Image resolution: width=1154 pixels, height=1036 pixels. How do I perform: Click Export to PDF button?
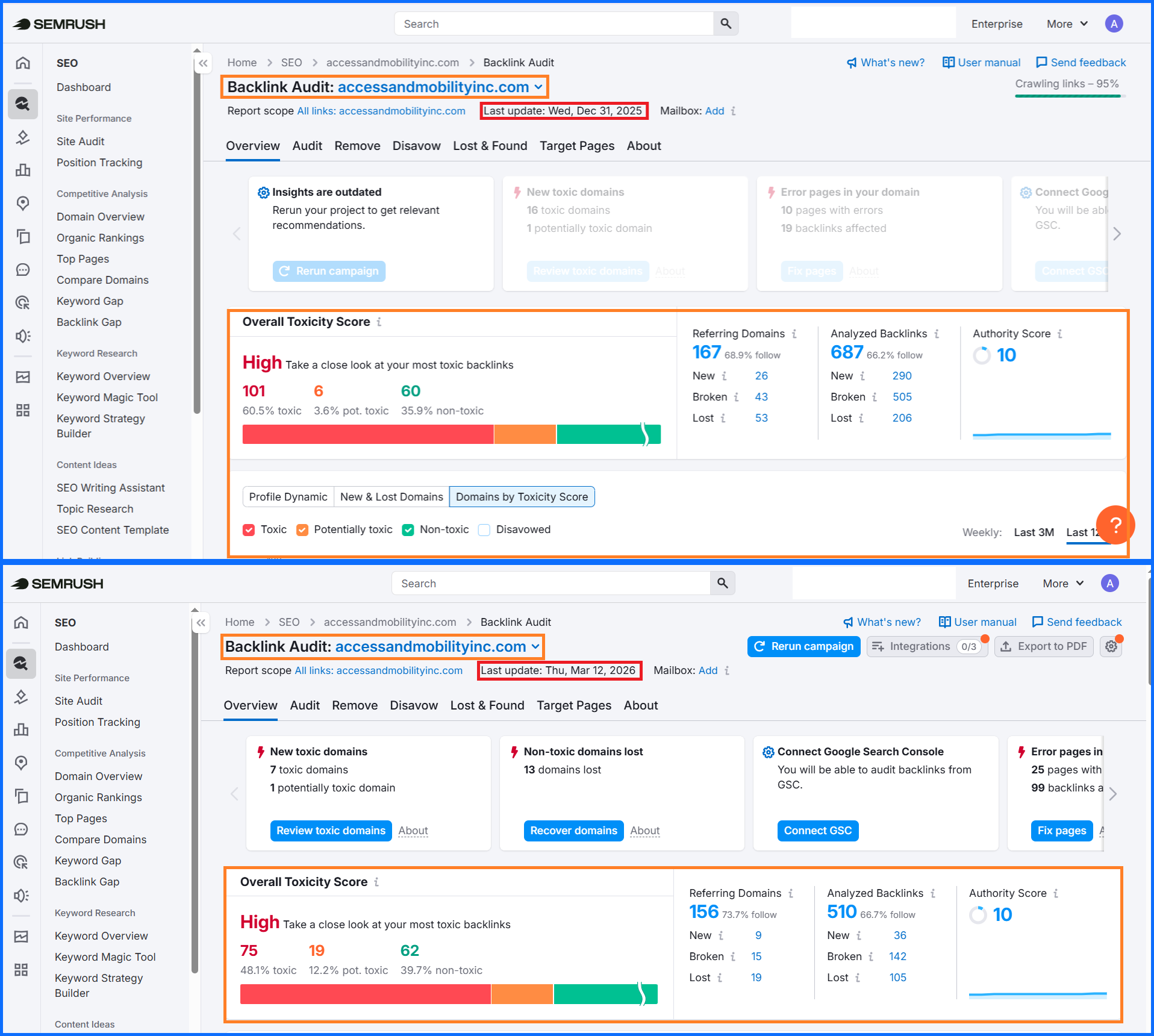coord(1044,646)
